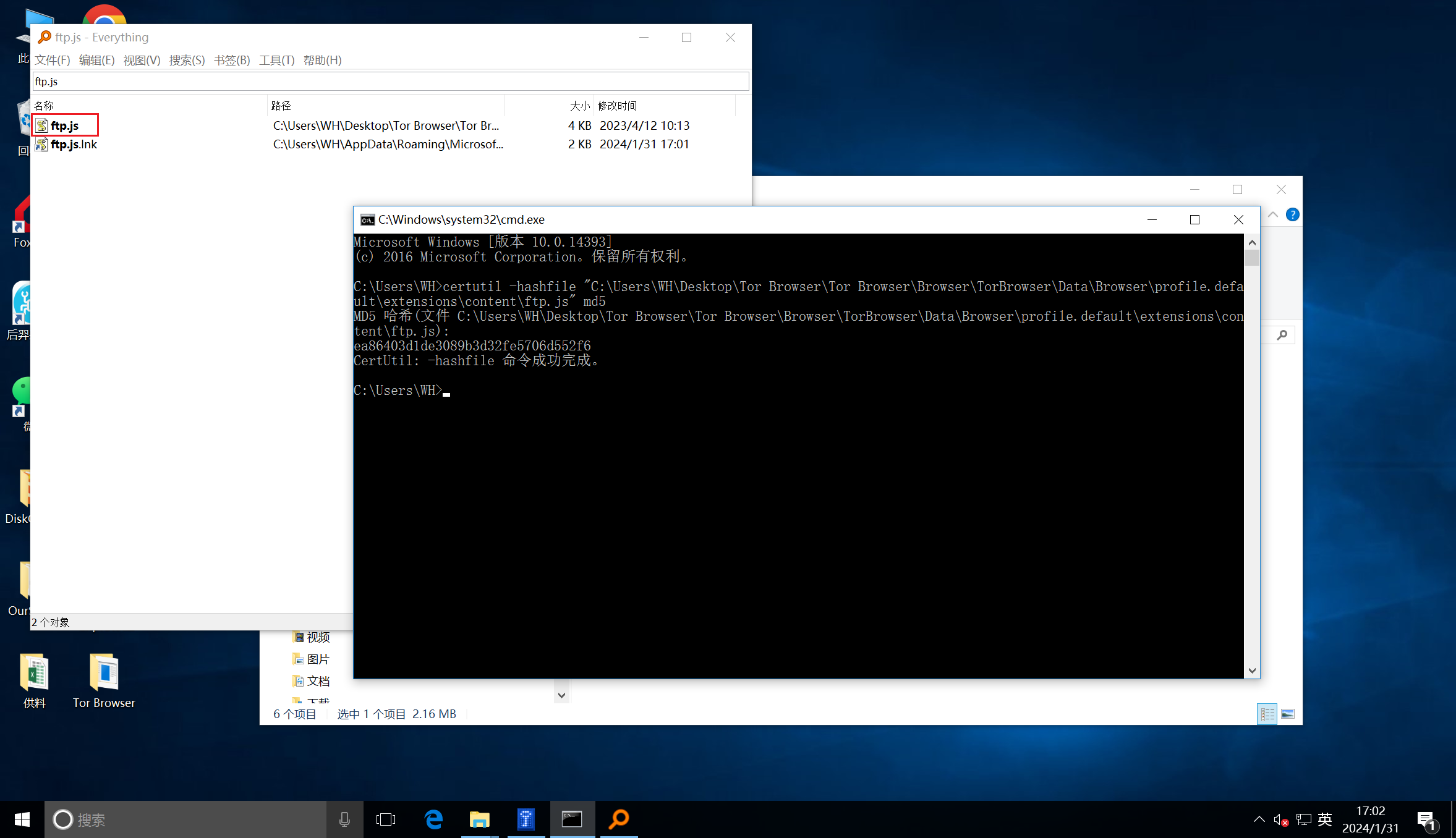Switch Explorer to details view icon
This screenshot has height=838, width=1456.
(x=1267, y=714)
